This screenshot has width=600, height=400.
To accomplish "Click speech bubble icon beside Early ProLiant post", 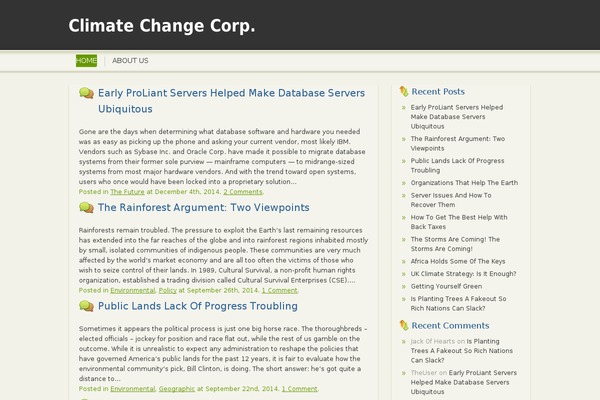I will click(x=86, y=93).
